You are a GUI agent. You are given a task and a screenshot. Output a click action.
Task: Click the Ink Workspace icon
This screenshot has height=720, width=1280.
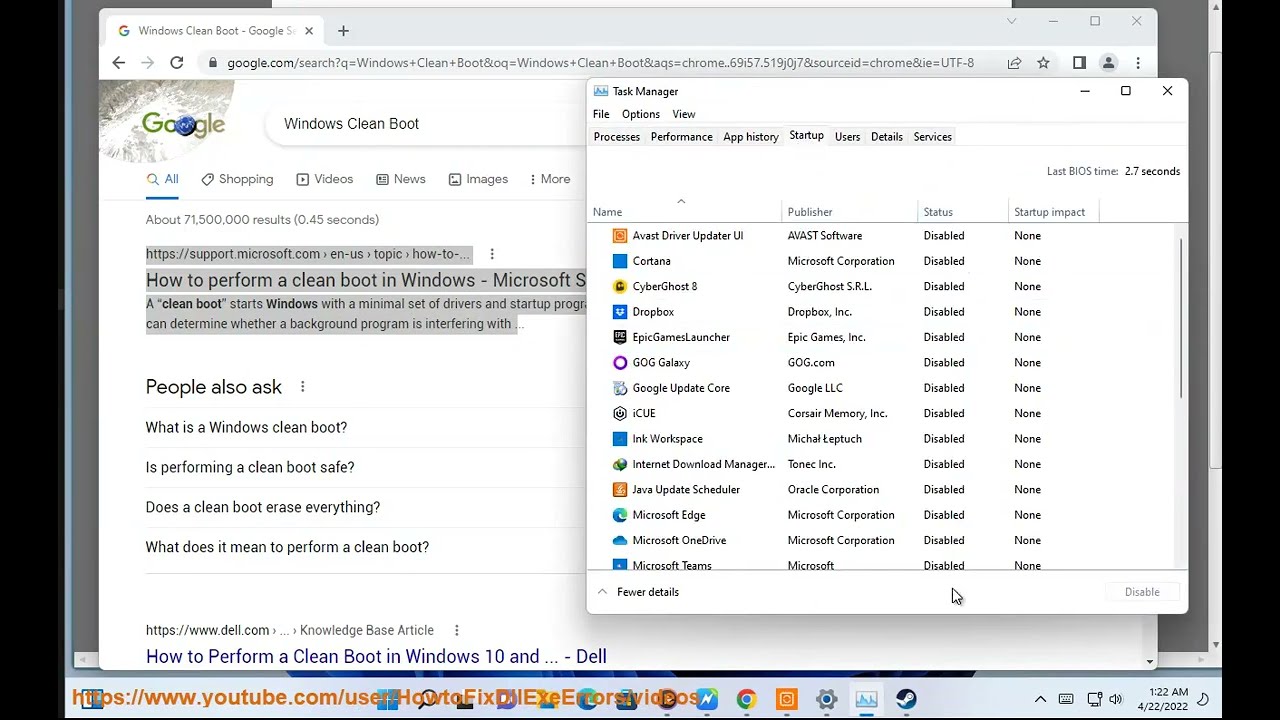point(619,439)
